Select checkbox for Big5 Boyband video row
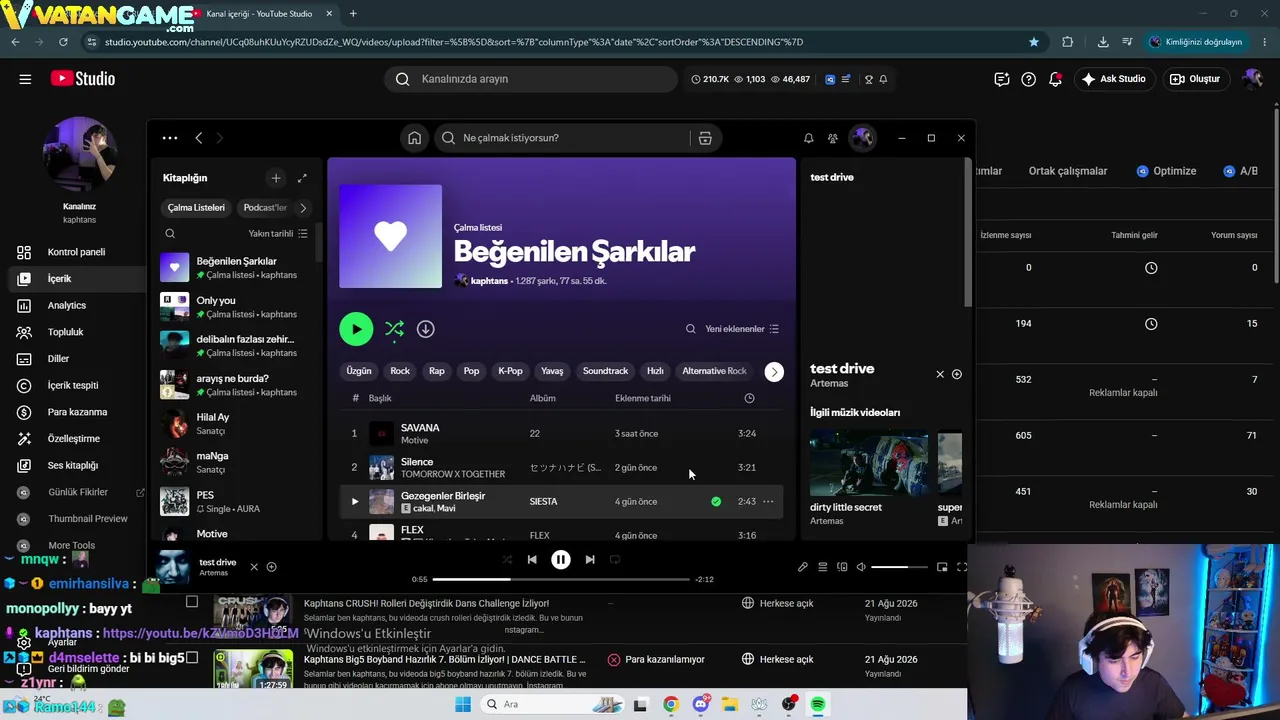 point(192,658)
